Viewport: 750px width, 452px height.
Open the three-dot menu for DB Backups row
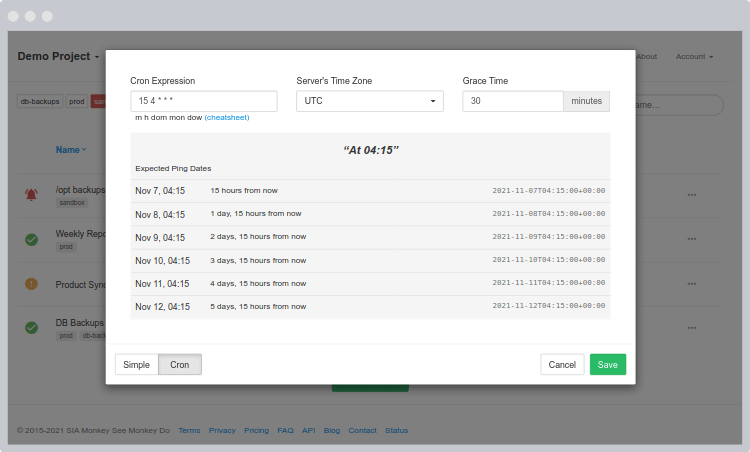692,328
